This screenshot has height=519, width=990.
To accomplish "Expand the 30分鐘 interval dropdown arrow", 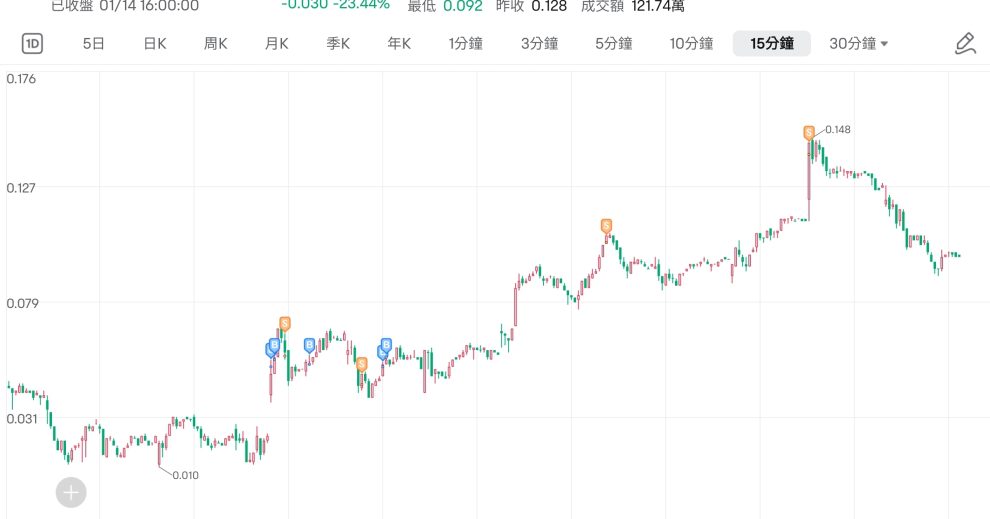I will click(x=884, y=44).
